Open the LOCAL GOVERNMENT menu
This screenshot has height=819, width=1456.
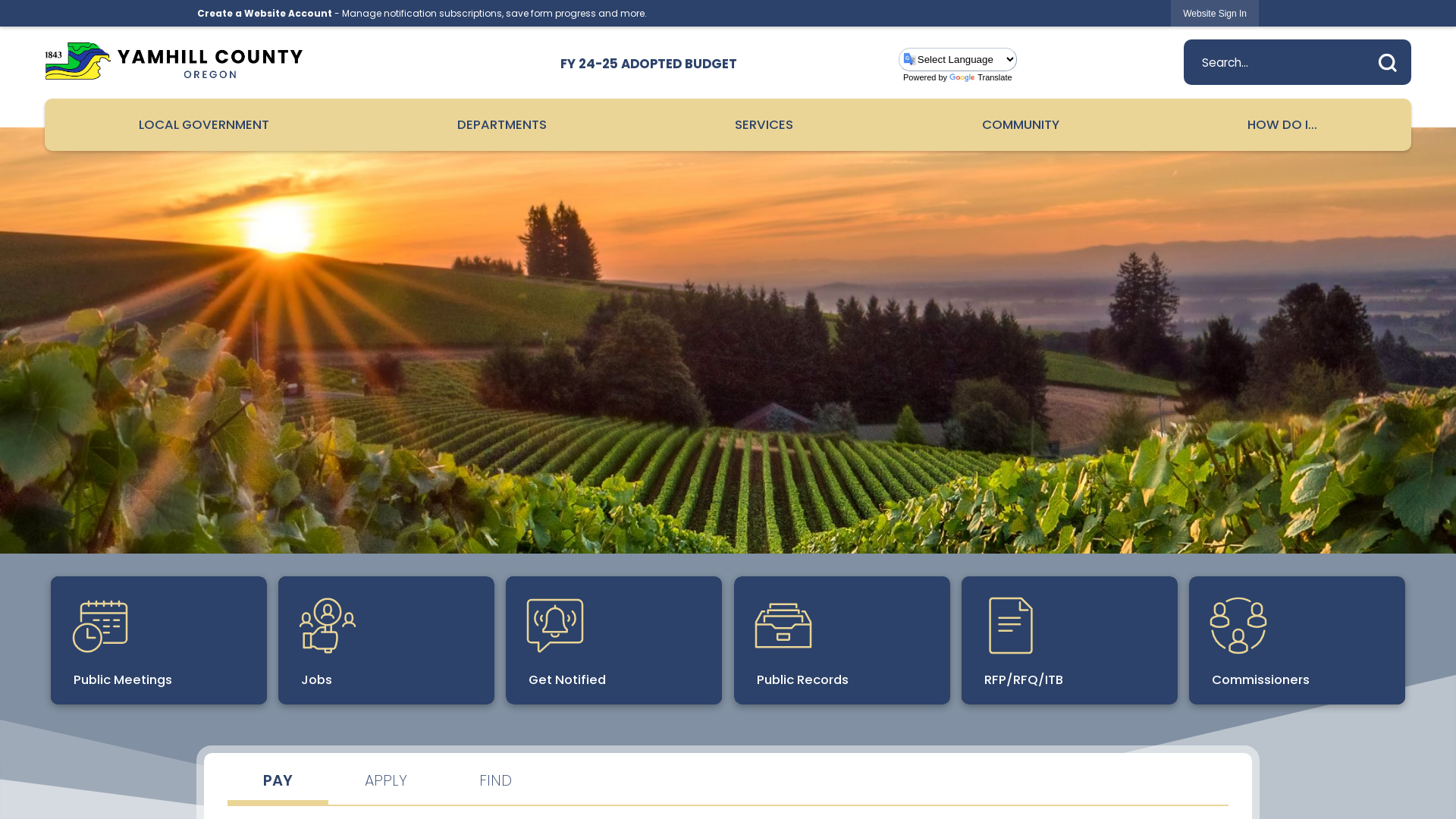click(x=204, y=125)
